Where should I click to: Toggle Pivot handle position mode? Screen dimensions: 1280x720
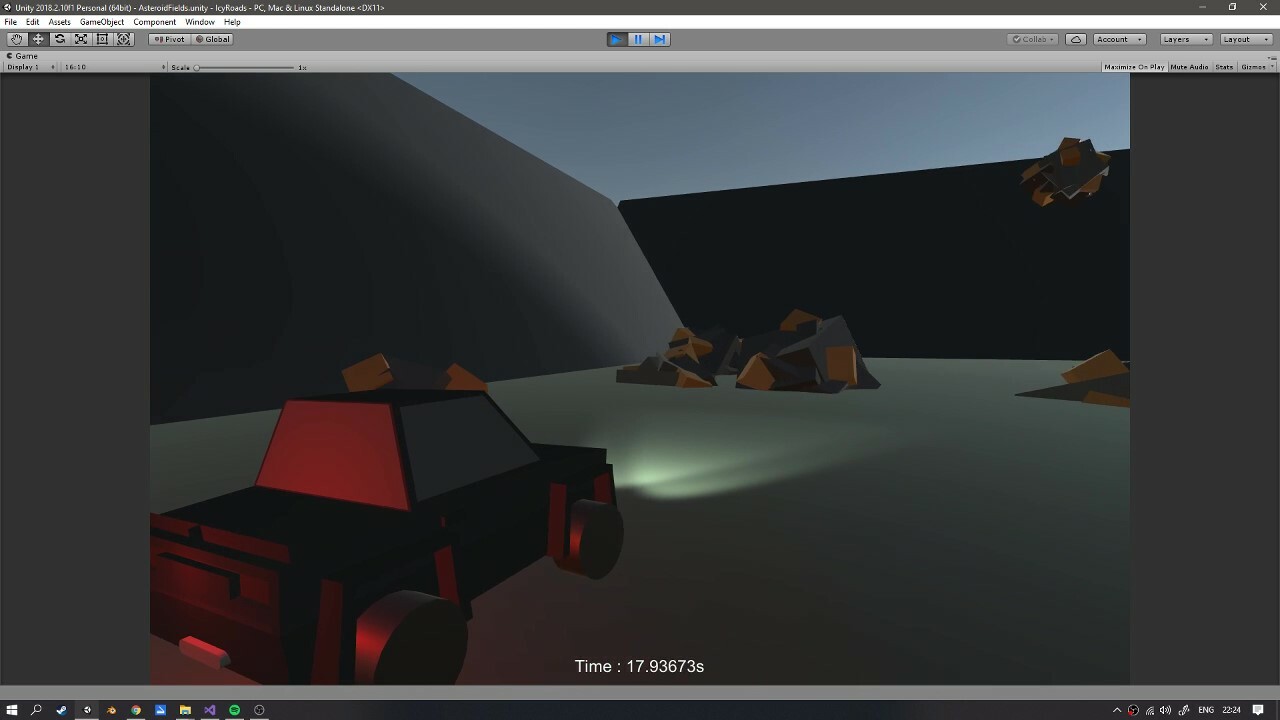pyautogui.click(x=169, y=39)
